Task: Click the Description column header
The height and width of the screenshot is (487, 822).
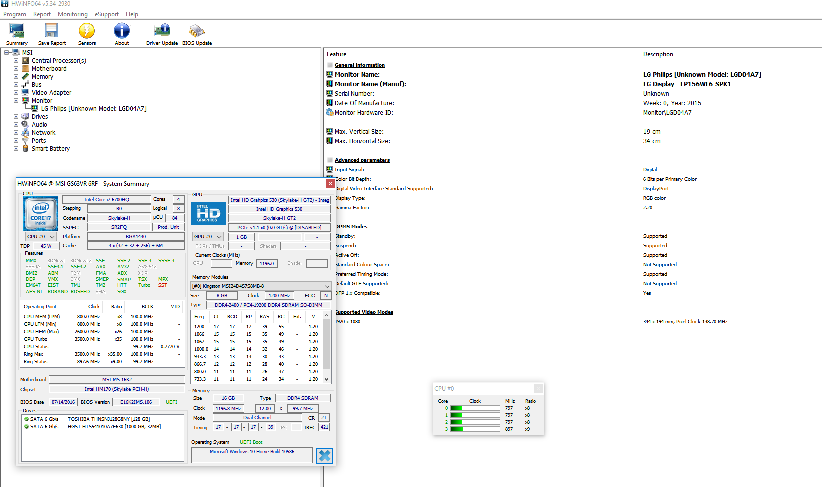Action: click(x=658, y=54)
